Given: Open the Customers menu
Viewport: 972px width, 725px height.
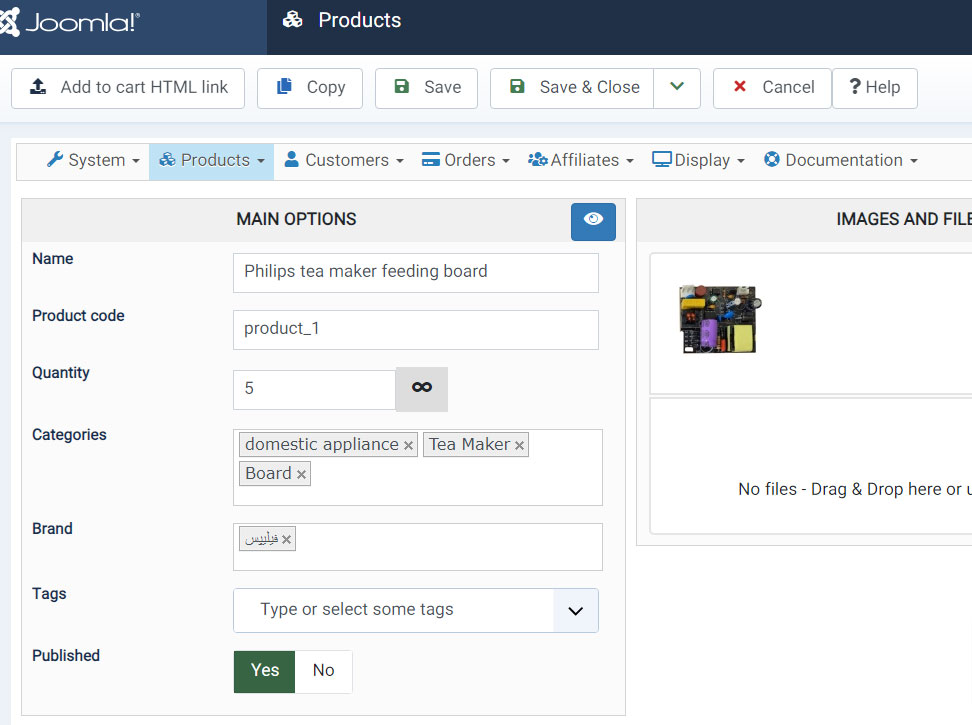Looking at the screenshot, I should click(343, 160).
